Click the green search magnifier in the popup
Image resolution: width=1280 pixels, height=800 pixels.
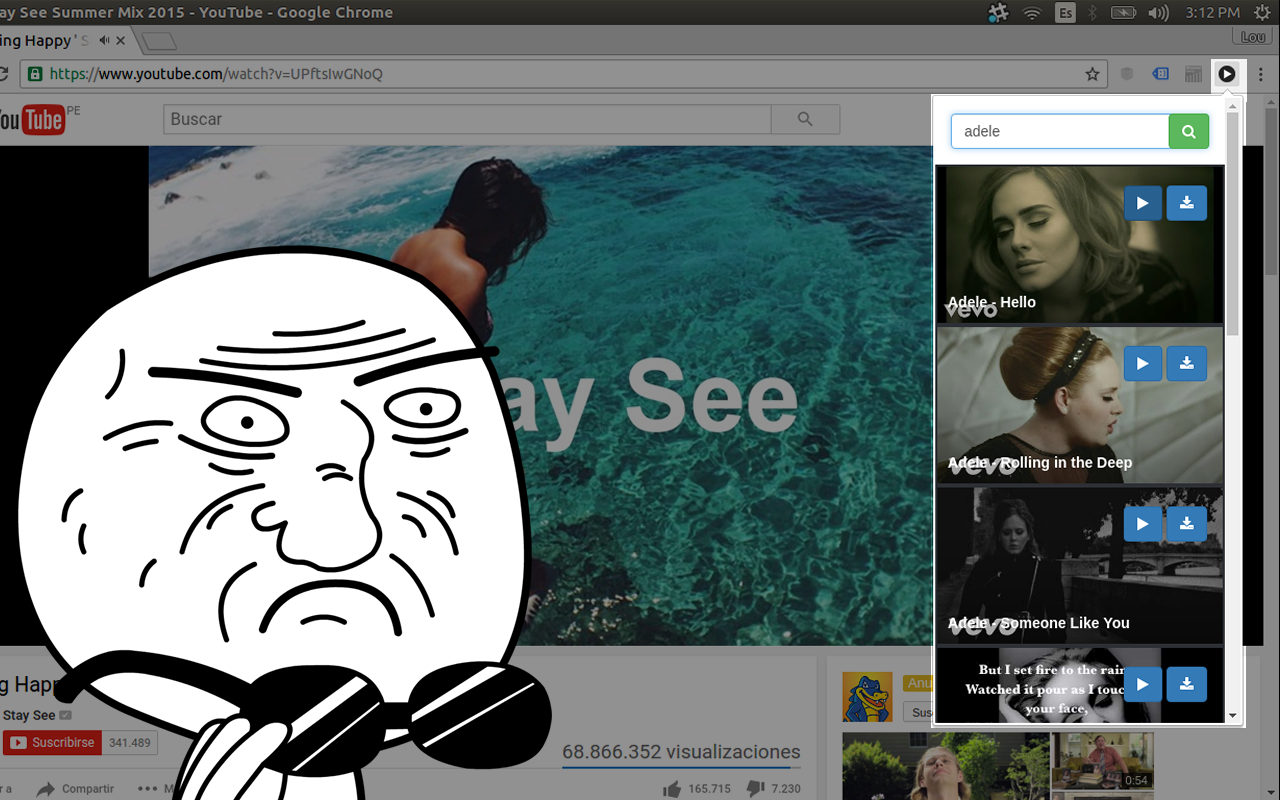coord(1188,131)
